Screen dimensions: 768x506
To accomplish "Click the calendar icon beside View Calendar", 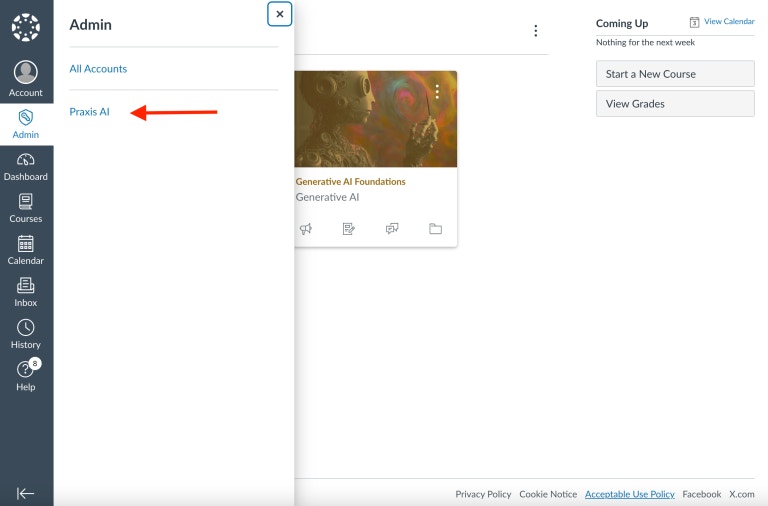I will click(695, 22).
